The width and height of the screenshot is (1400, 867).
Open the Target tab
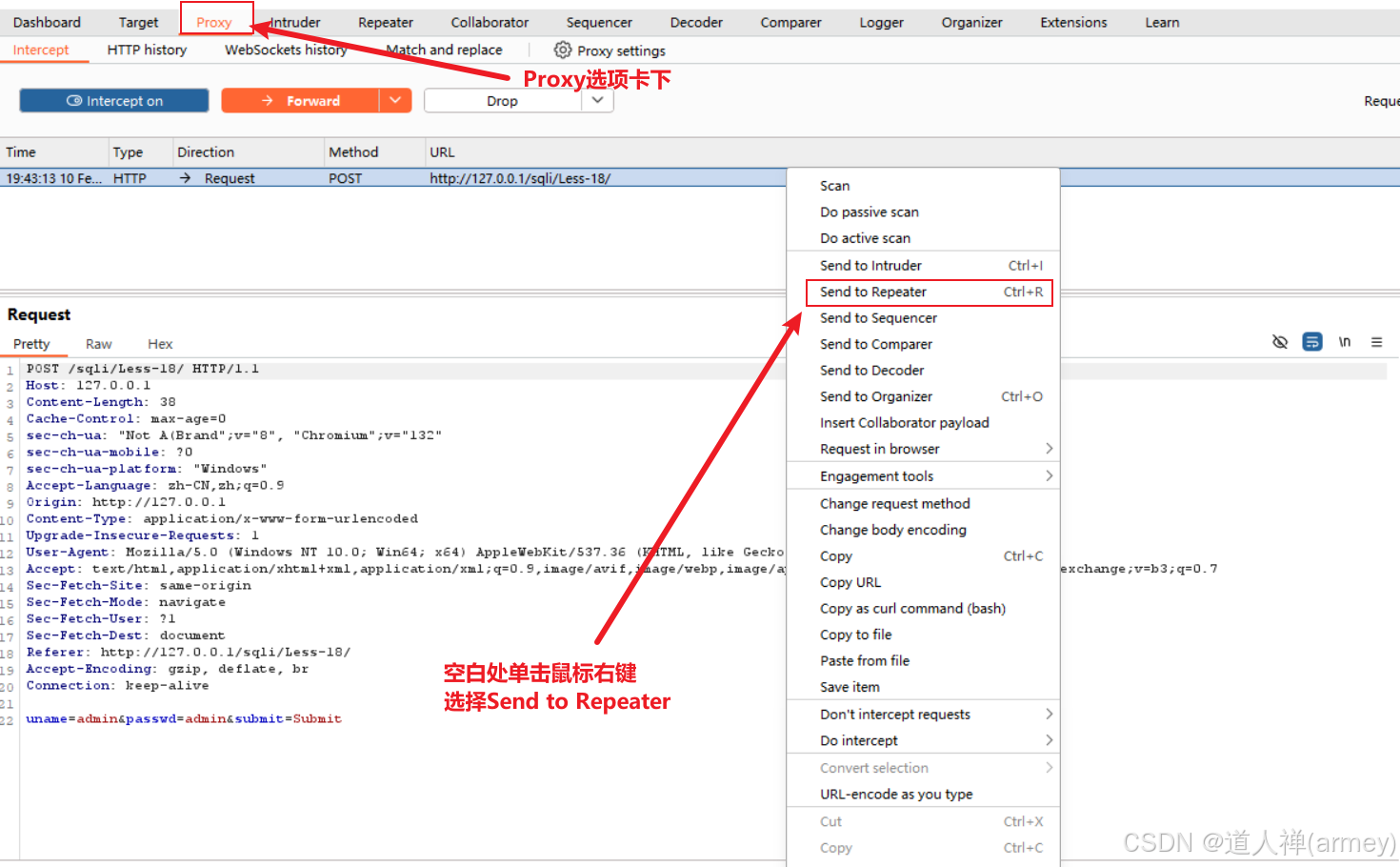coord(138,22)
